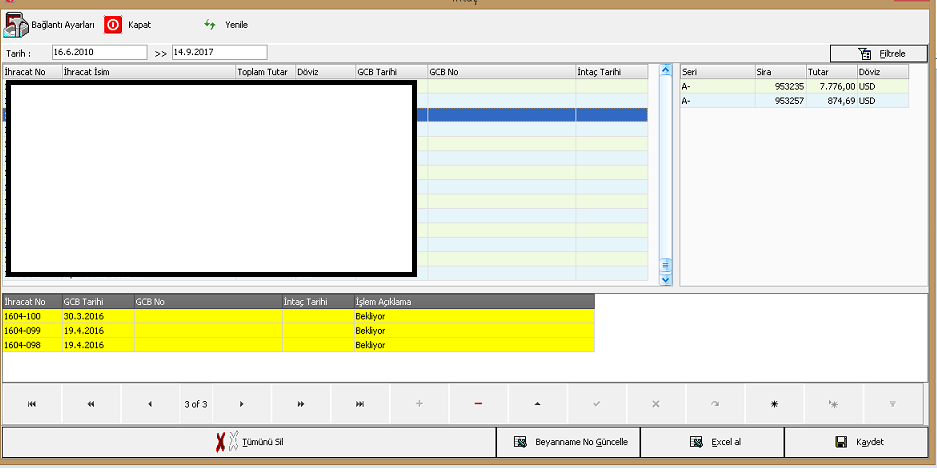Save with Kaydet button
This screenshot has height=472, width=937.
coord(856,443)
